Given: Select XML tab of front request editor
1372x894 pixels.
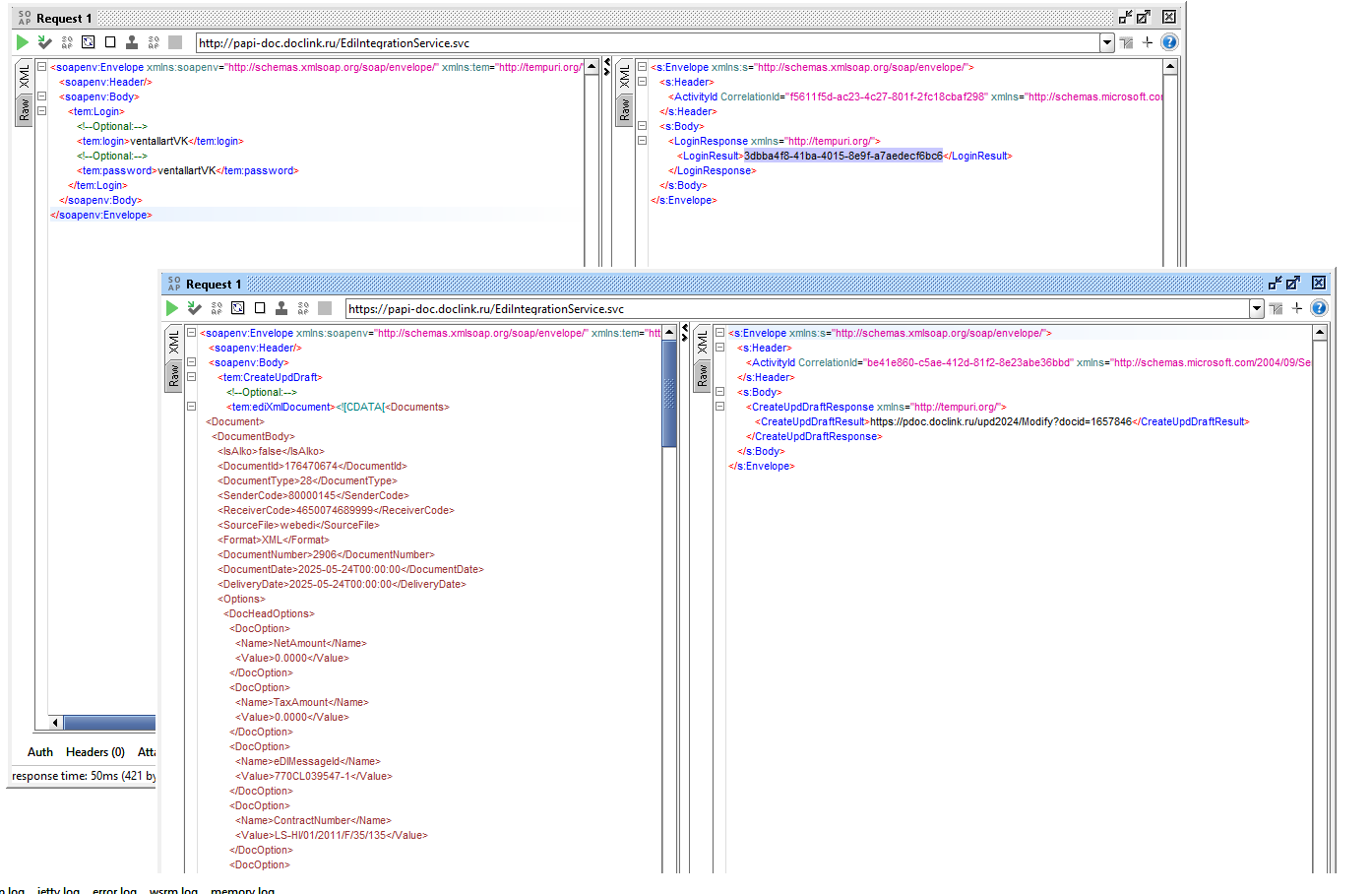Looking at the screenshot, I should point(174,343).
